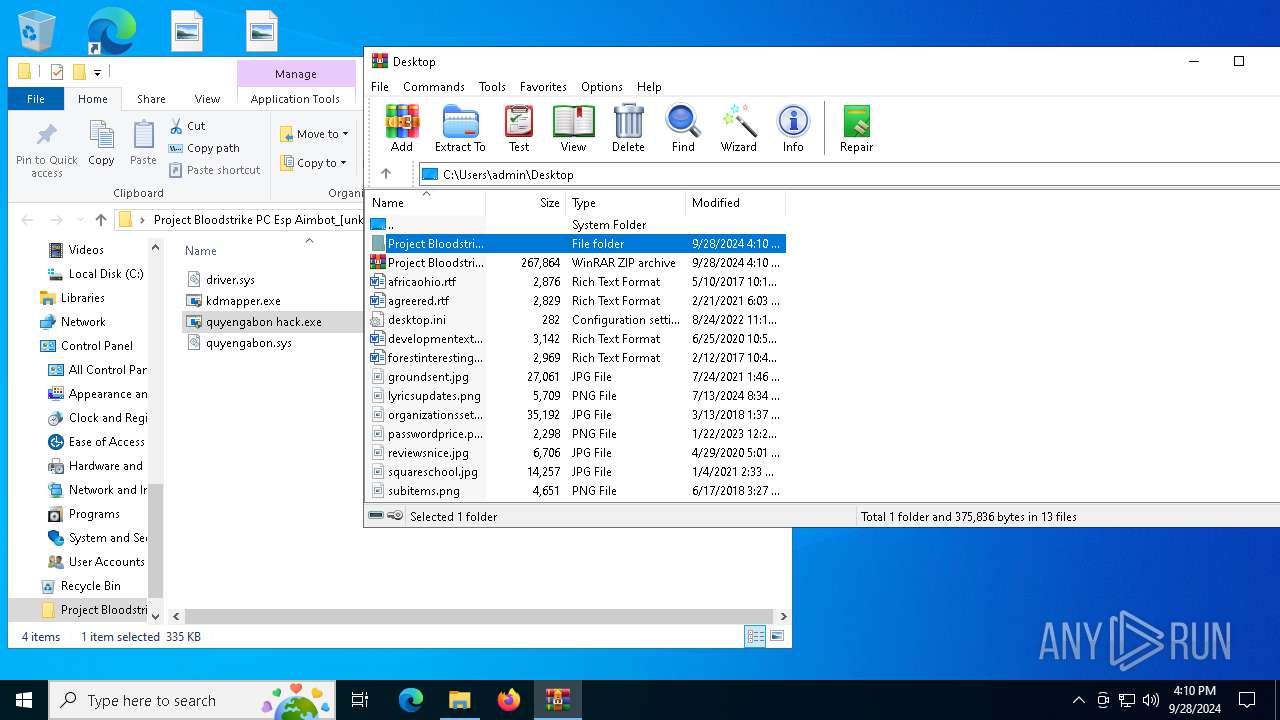Screen dimensions: 1280x720
Task: Switch to the Explorer Share tab
Action: coord(151,99)
